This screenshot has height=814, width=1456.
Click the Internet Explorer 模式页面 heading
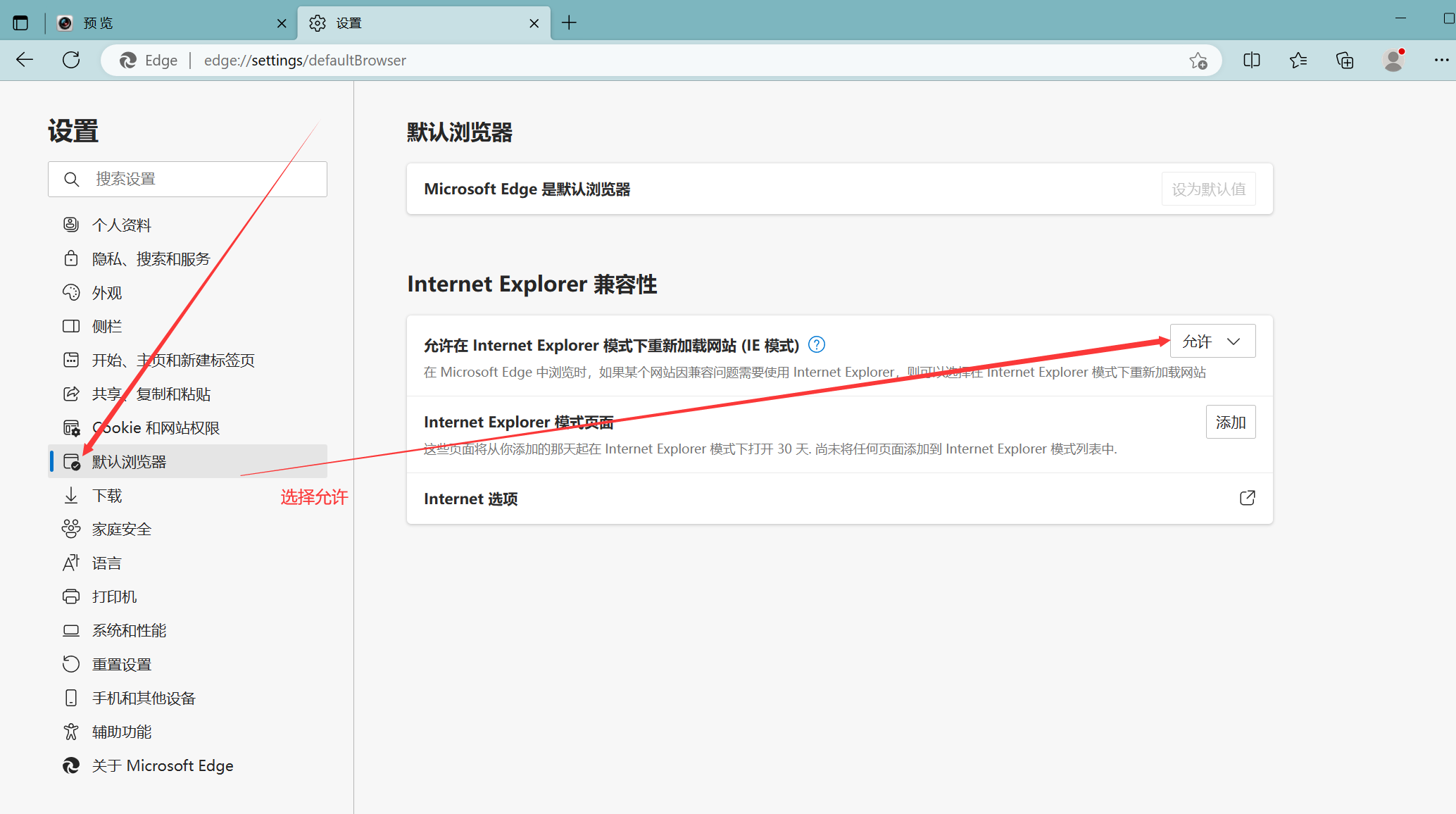[x=519, y=422]
